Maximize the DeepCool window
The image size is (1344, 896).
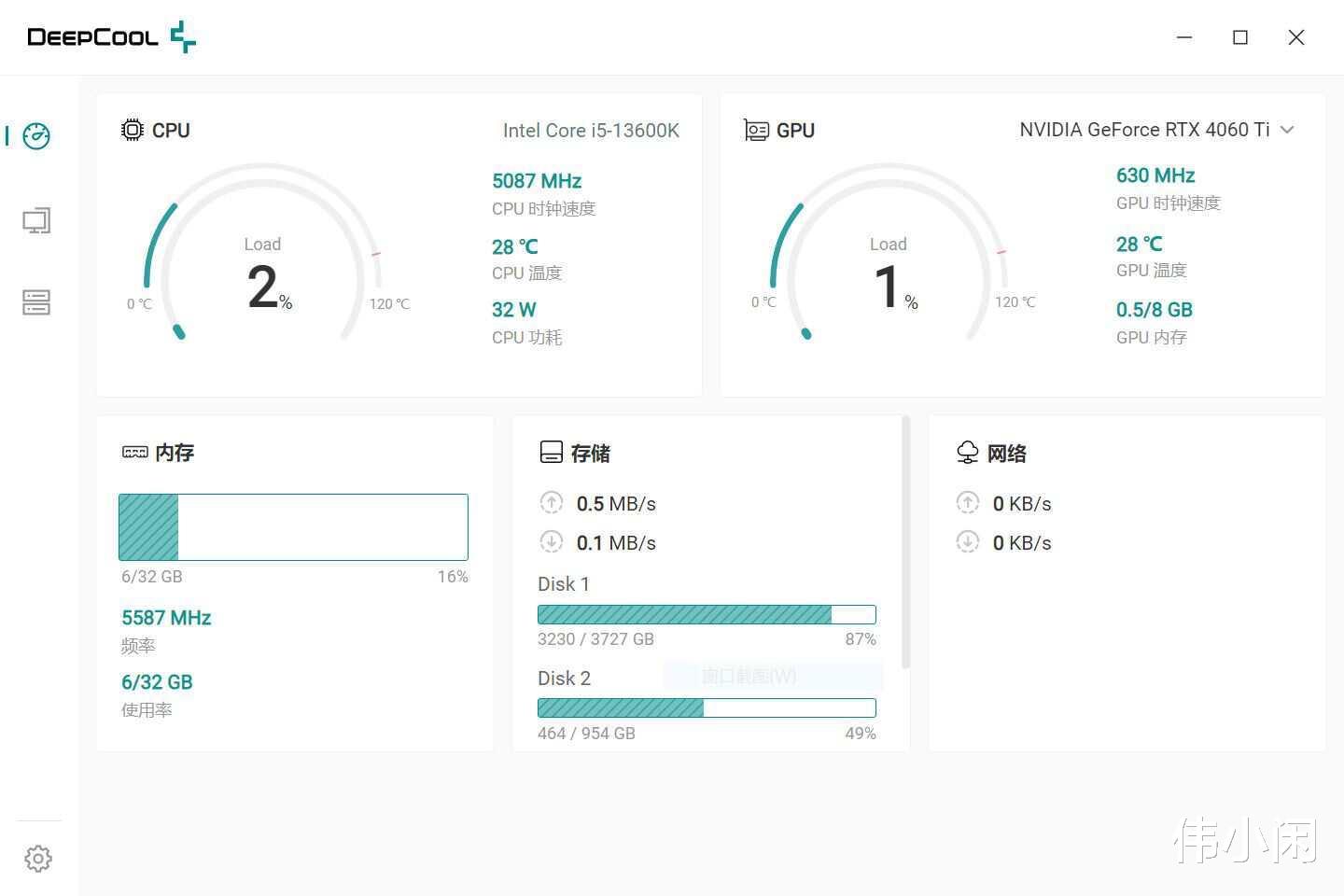(x=1240, y=37)
